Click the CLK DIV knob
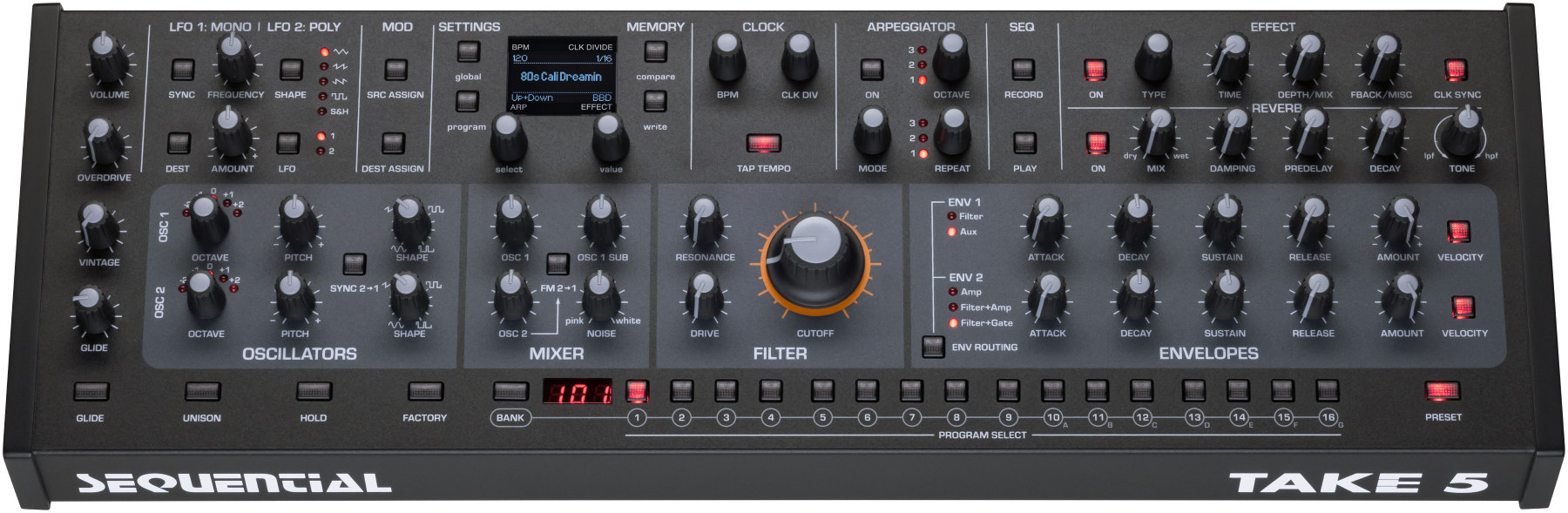This screenshot has height=513, width=1568. click(x=799, y=57)
